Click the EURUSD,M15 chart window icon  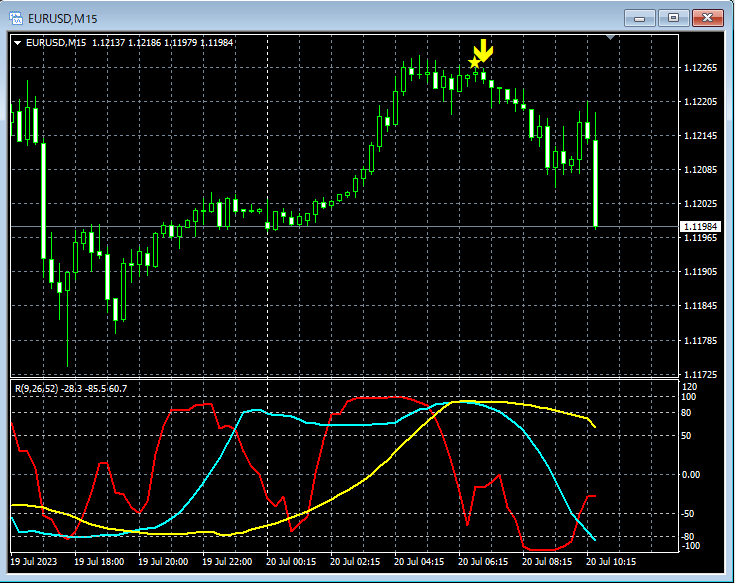(x=16, y=19)
